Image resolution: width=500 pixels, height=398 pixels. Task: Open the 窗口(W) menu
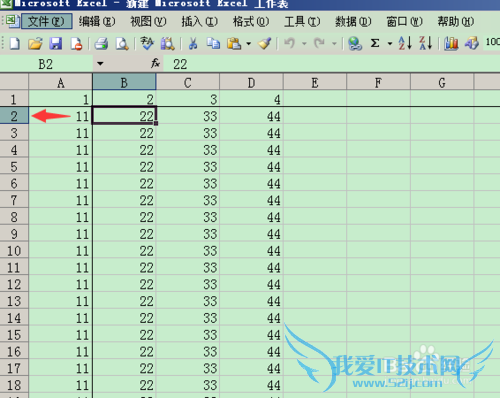pyautogui.click(x=404, y=22)
